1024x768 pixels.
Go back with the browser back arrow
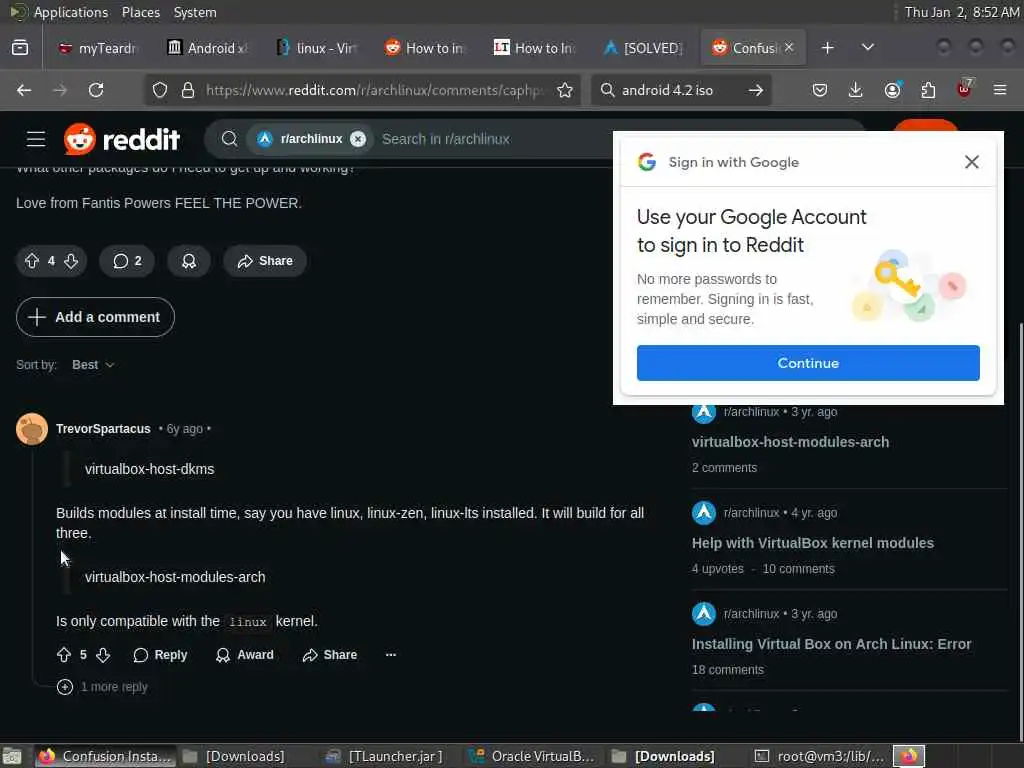click(x=24, y=90)
